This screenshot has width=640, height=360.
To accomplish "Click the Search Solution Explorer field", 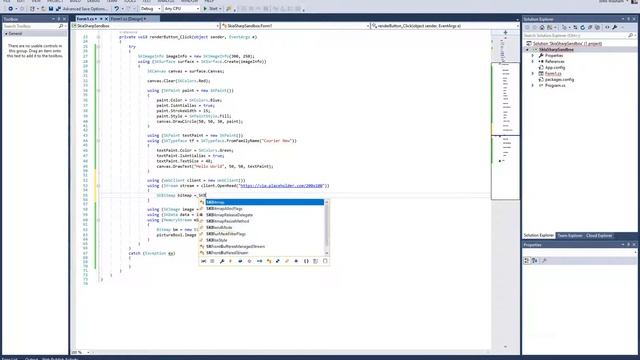I will click(x=579, y=36).
